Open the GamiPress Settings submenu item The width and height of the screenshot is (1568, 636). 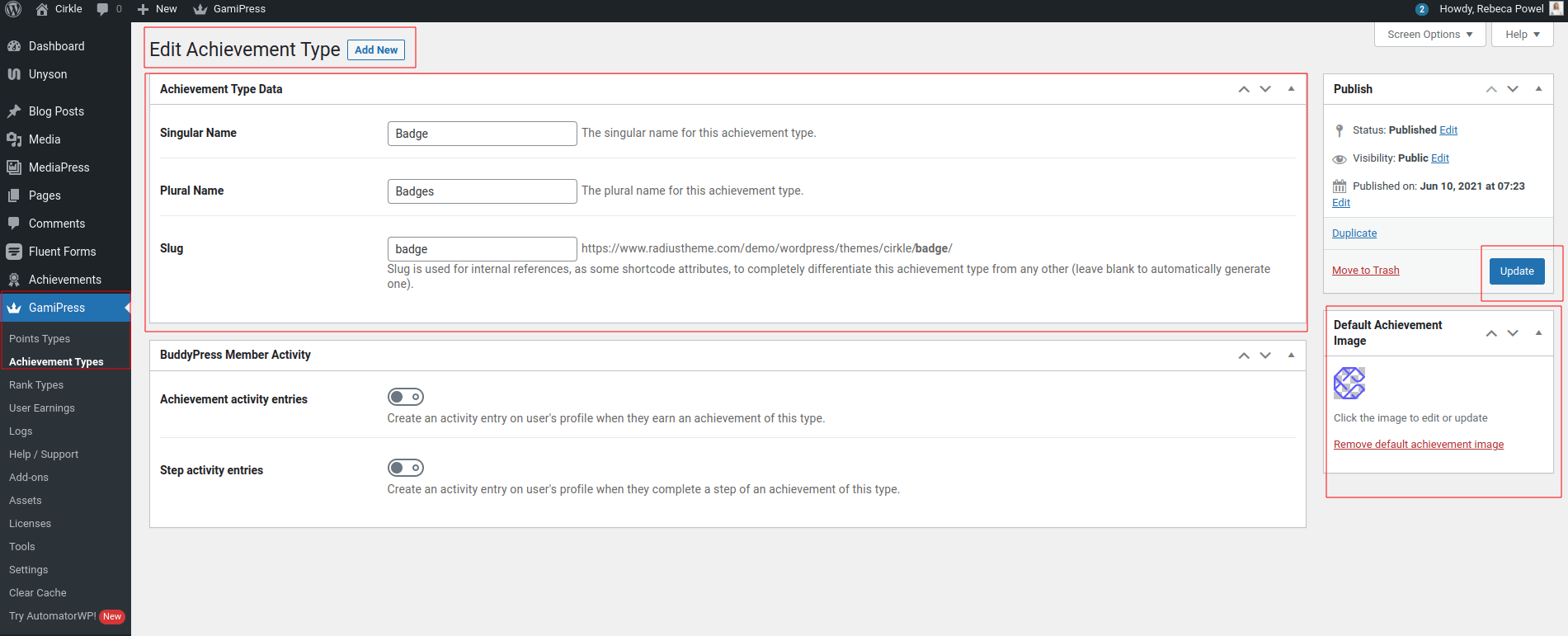29,570
